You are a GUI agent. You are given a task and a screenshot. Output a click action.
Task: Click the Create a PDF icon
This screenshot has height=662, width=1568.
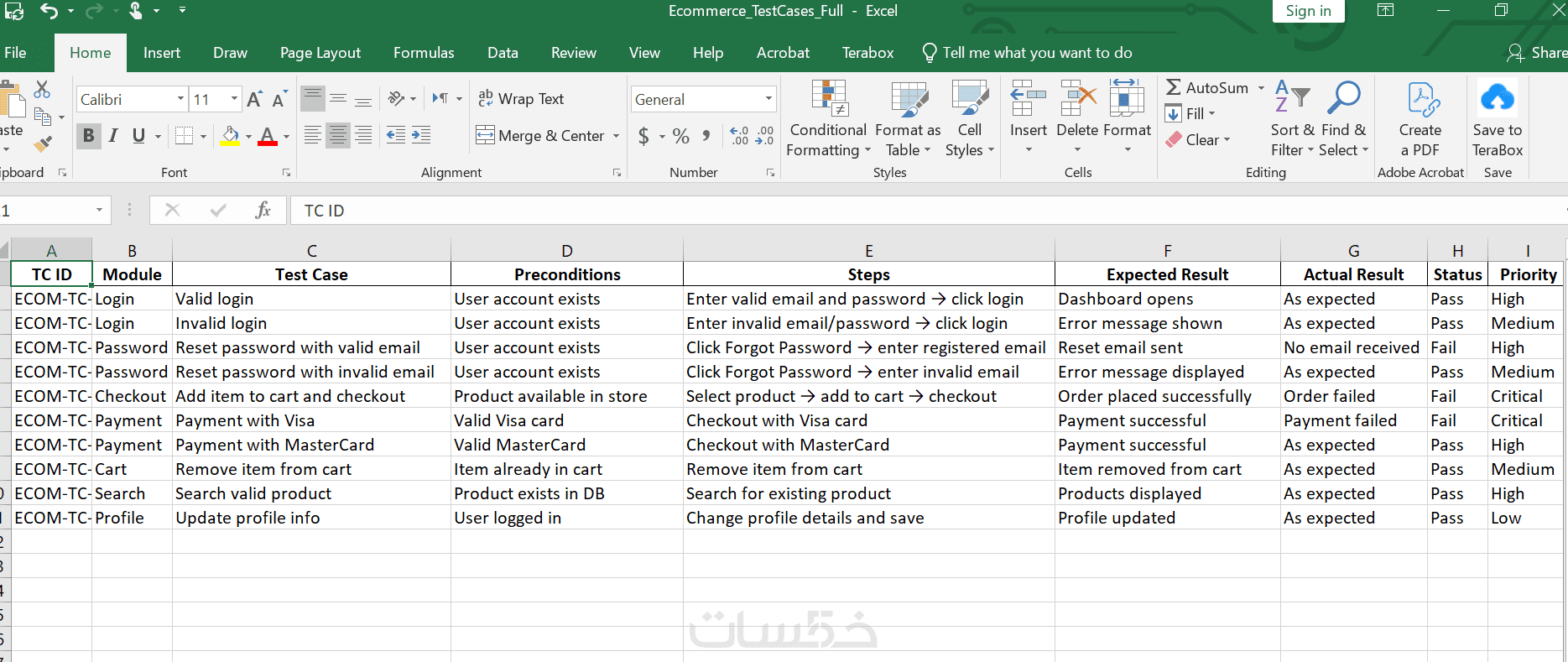[x=1420, y=101]
